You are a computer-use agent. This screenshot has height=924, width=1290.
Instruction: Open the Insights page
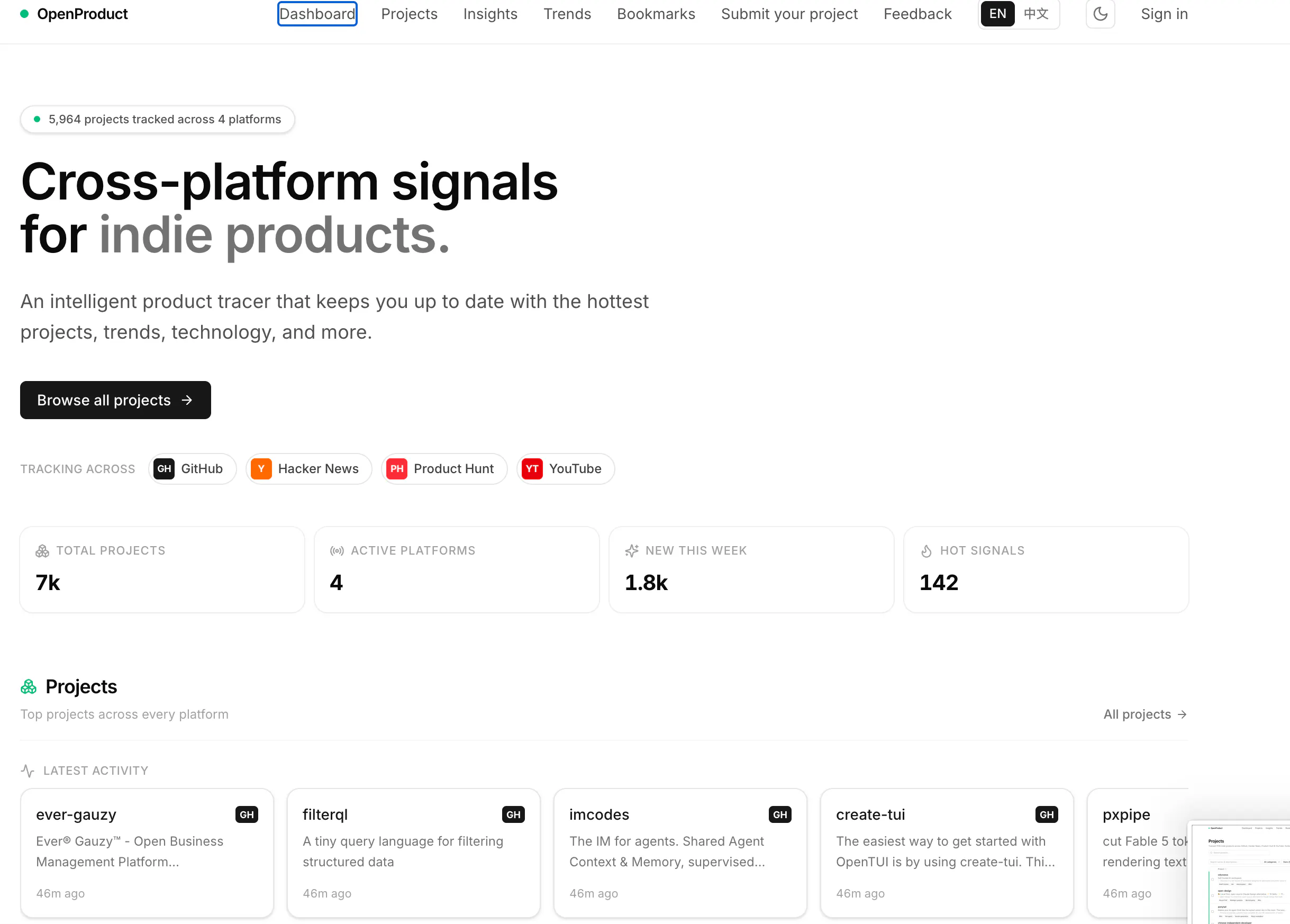pos(490,14)
